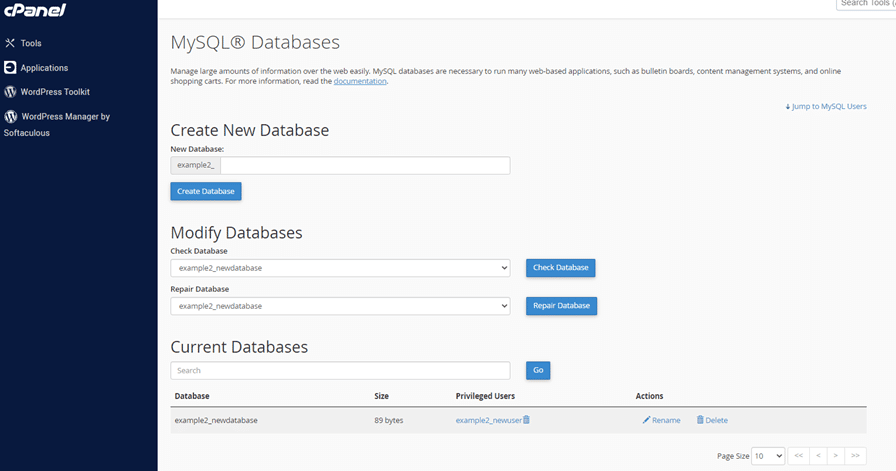
Task: Go to last page with >> button
Action: coord(855,456)
